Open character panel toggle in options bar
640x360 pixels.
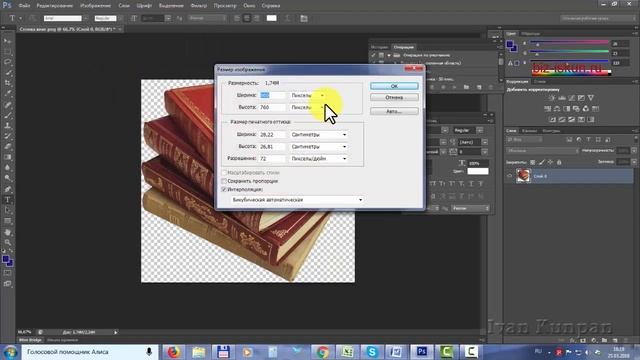pos(304,18)
